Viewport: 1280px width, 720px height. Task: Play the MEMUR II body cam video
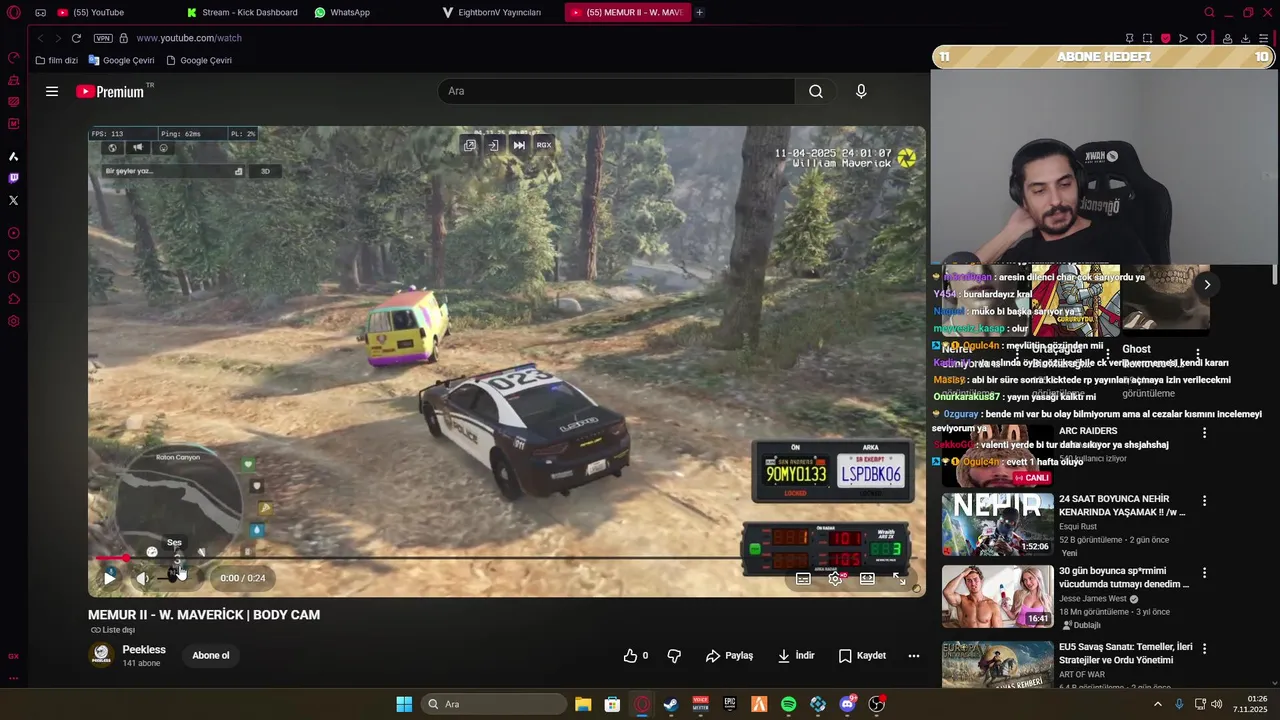click(x=109, y=578)
